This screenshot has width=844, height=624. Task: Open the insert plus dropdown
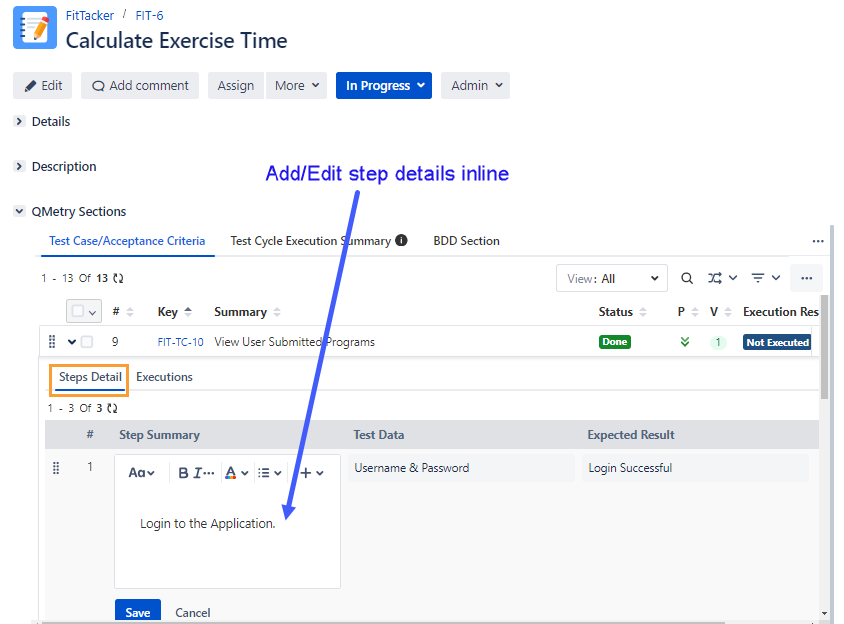312,473
